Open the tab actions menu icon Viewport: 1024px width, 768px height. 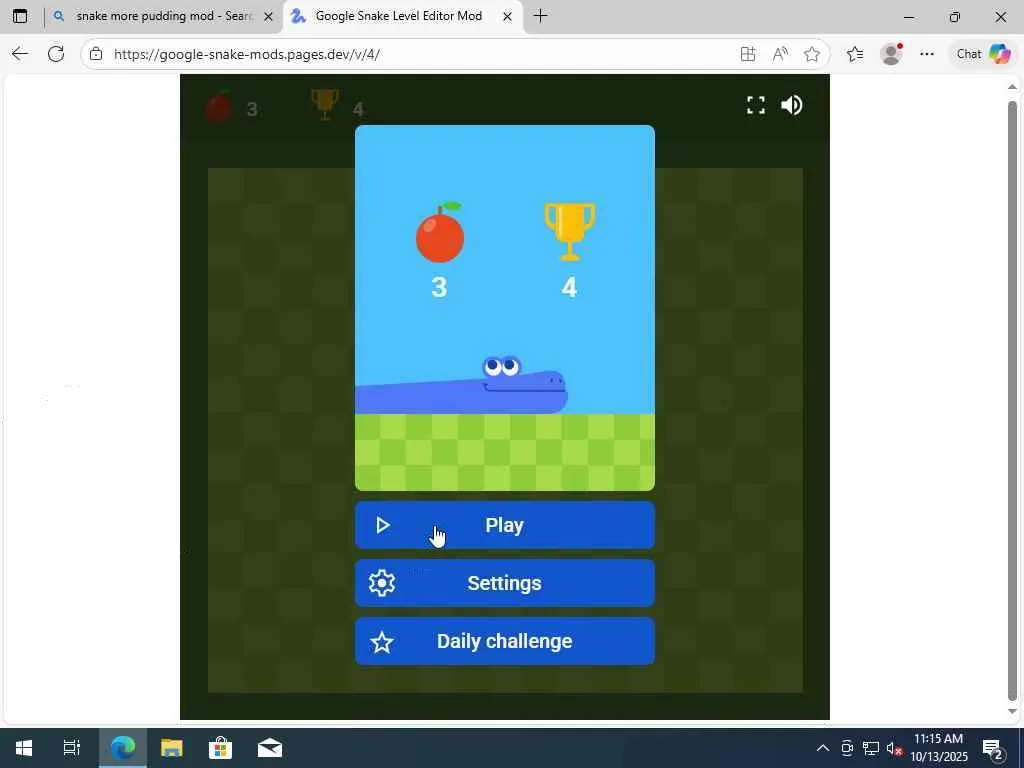pos(20,16)
